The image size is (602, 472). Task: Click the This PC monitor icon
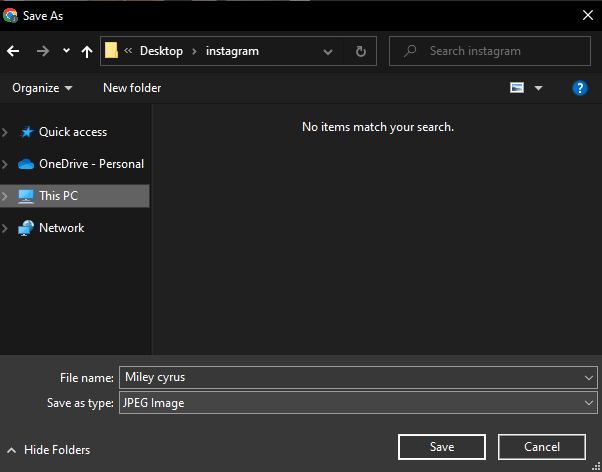(x=26, y=196)
